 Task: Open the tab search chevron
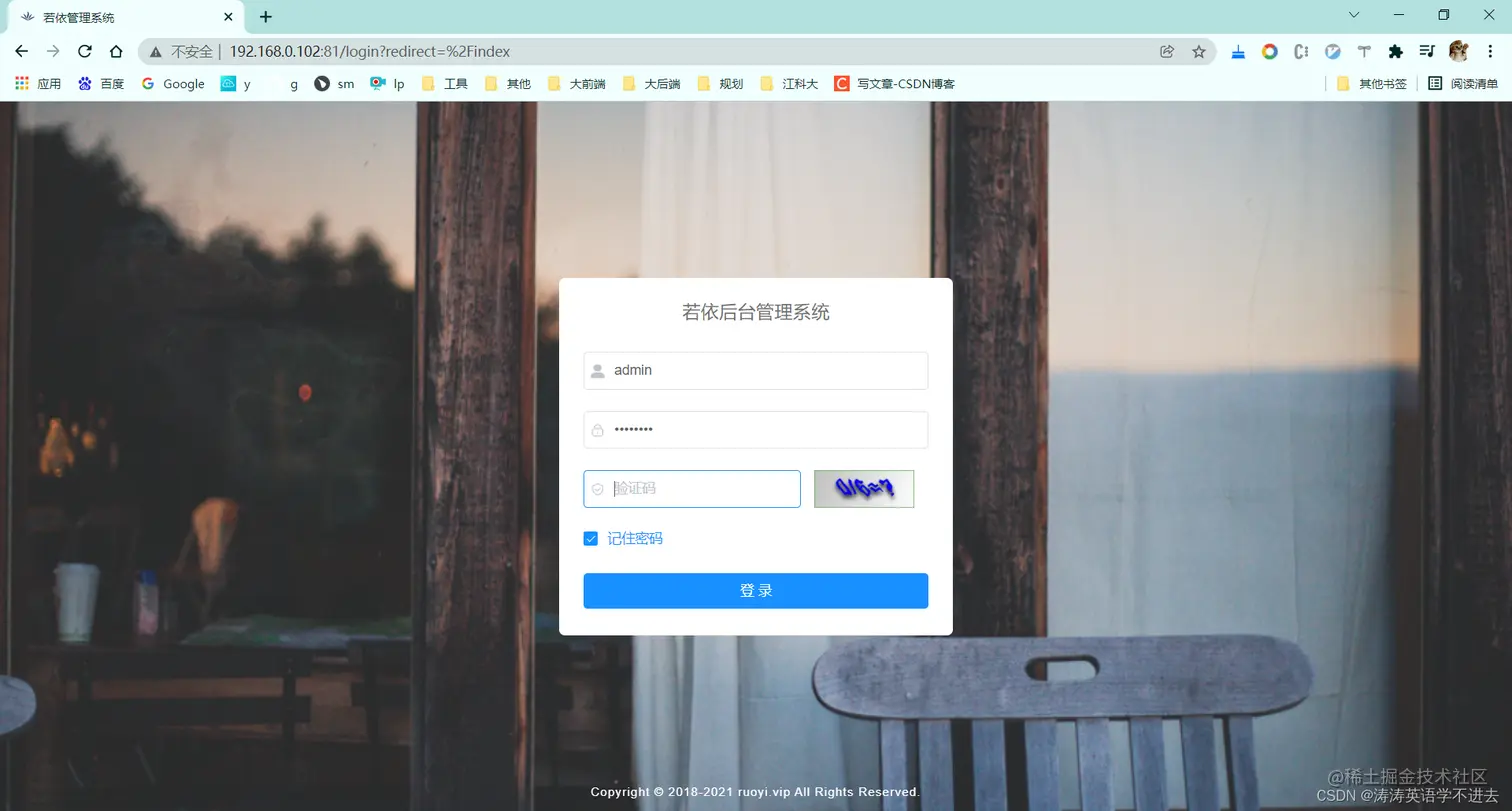[x=1354, y=15]
